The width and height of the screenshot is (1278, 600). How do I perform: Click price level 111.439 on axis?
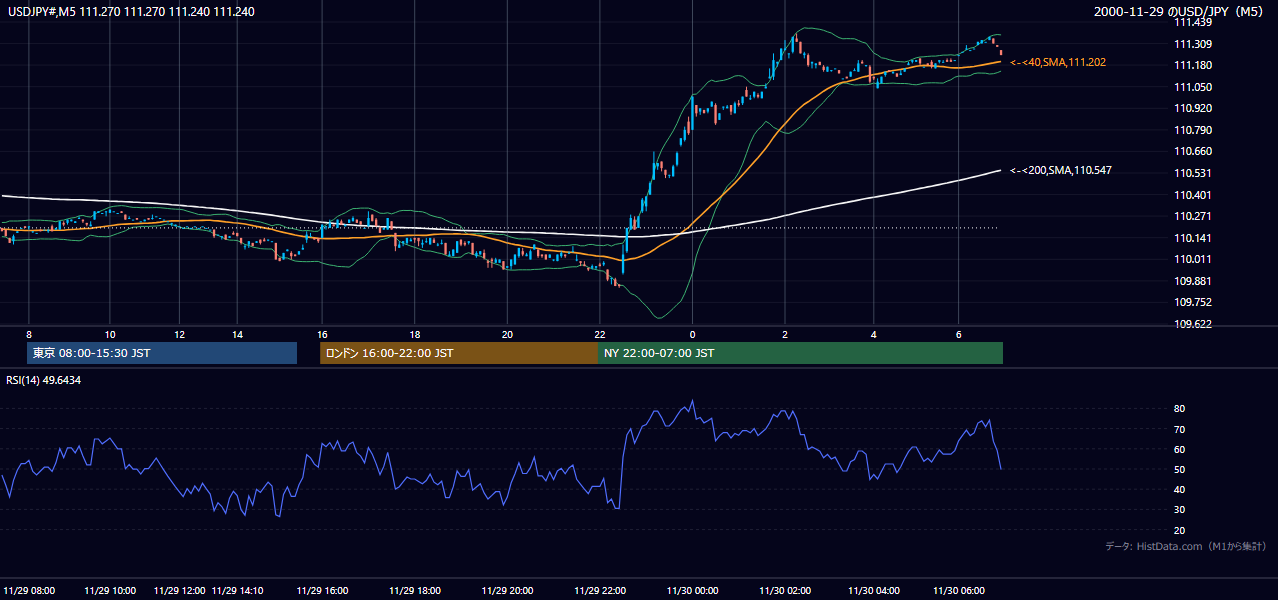tap(1193, 22)
